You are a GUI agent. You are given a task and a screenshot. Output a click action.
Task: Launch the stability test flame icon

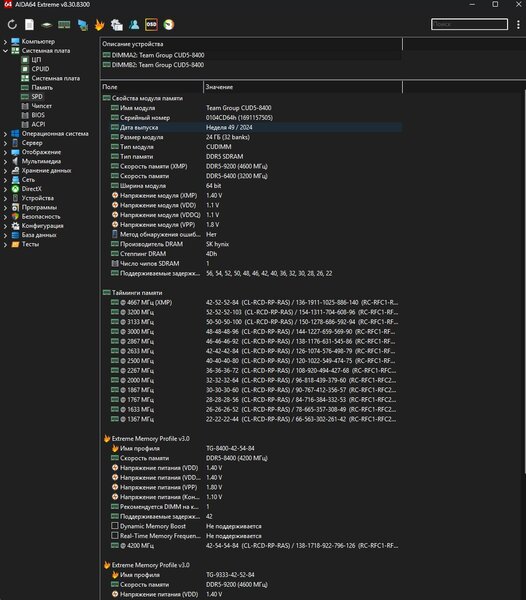pos(99,25)
